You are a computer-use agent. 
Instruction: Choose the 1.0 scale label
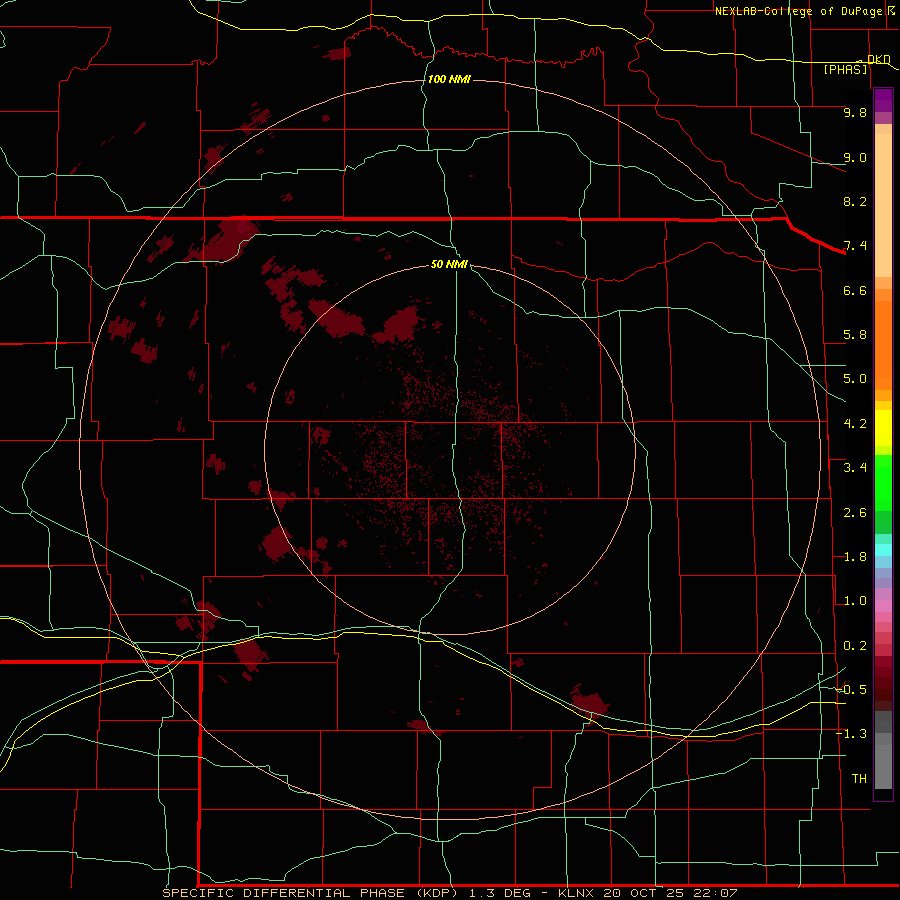coord(855,601)
